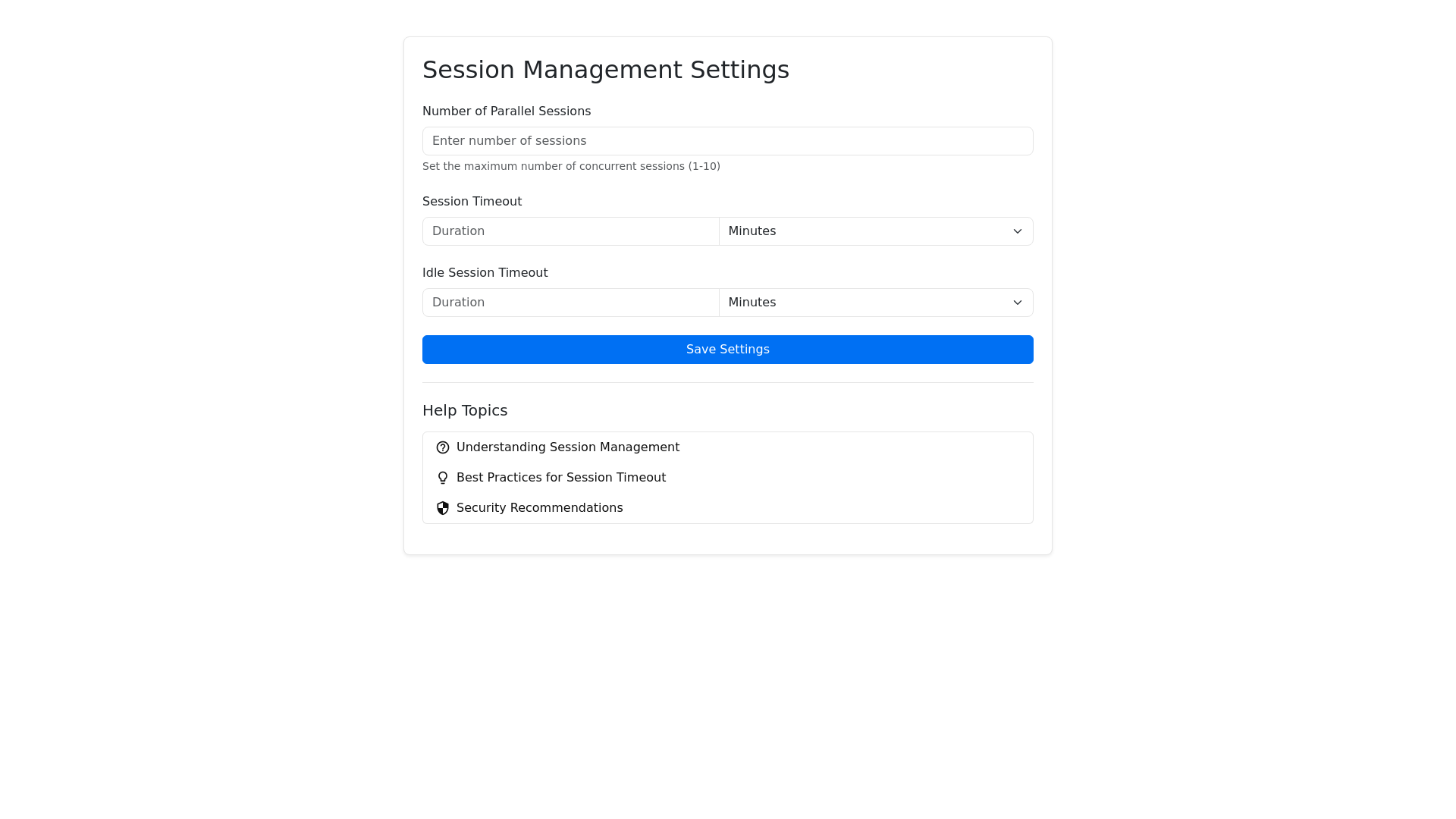Click the Session Management Settings heading
This screenshot has width=1456, height=819.
coord(605,70)
